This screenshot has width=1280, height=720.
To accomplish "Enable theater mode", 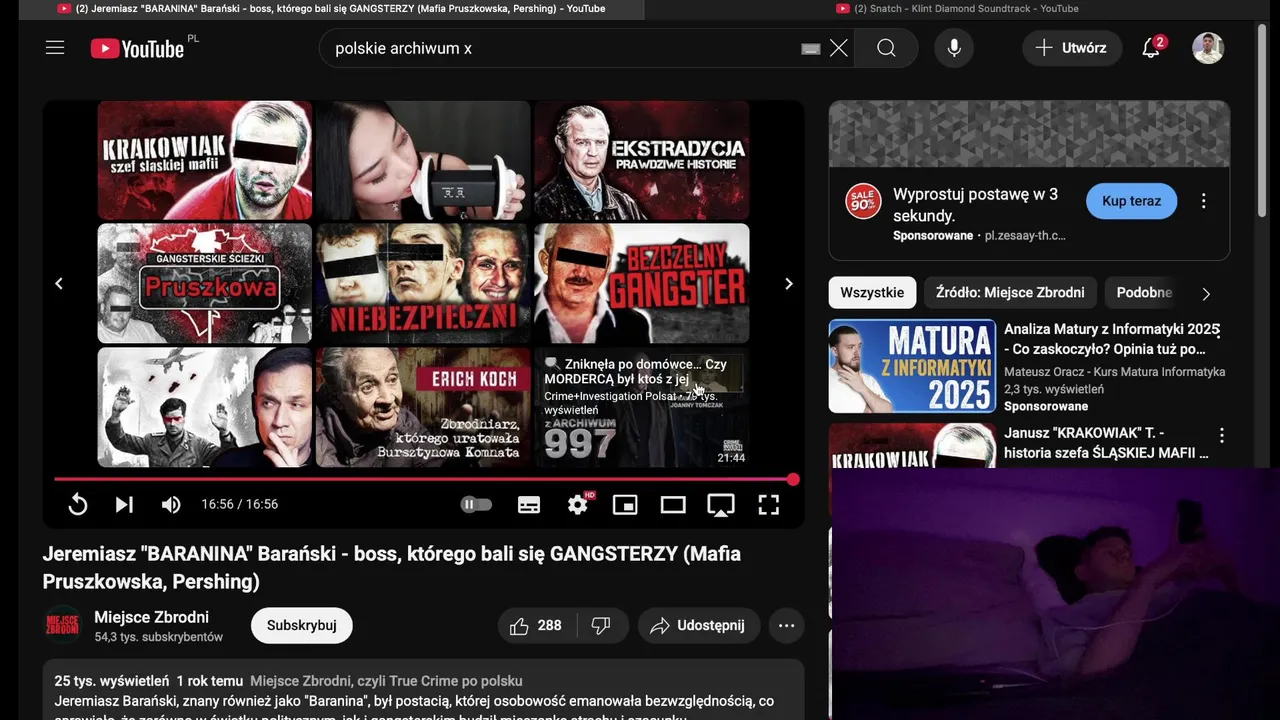I will (673, 505).
